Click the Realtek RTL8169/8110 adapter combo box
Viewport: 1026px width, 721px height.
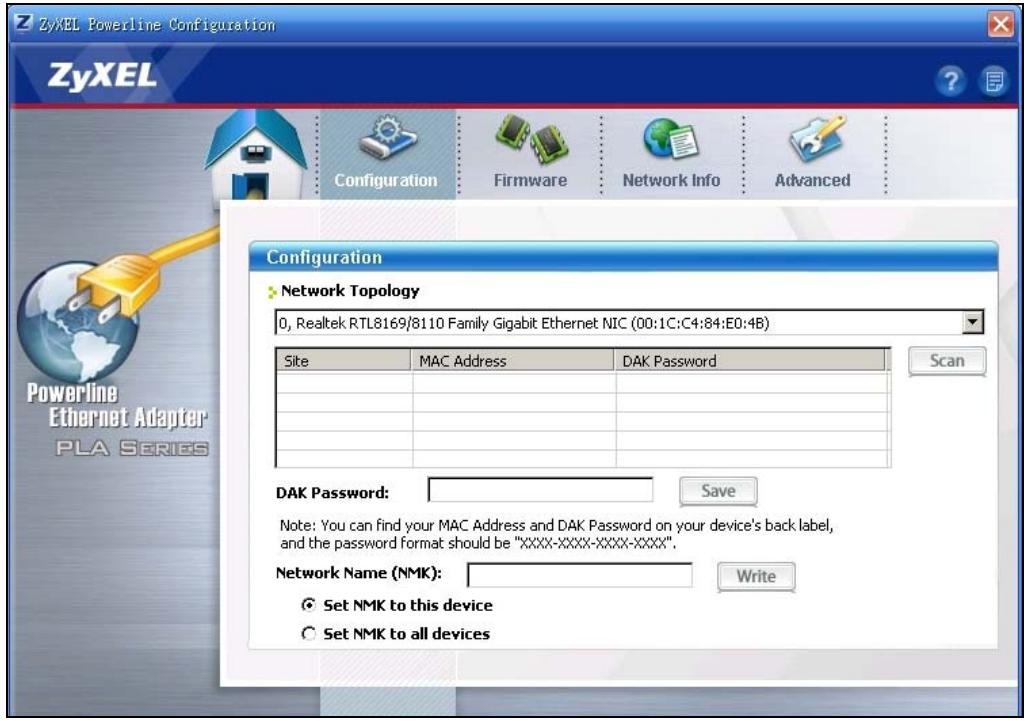pos(629,323)
